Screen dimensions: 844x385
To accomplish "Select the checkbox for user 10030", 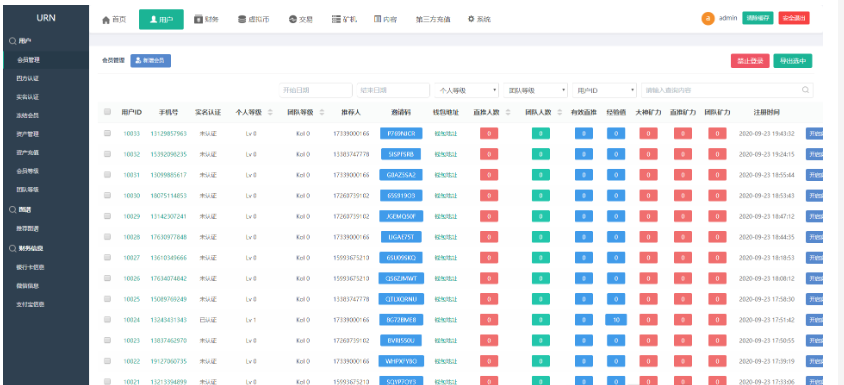I will [x=107, y=195].
